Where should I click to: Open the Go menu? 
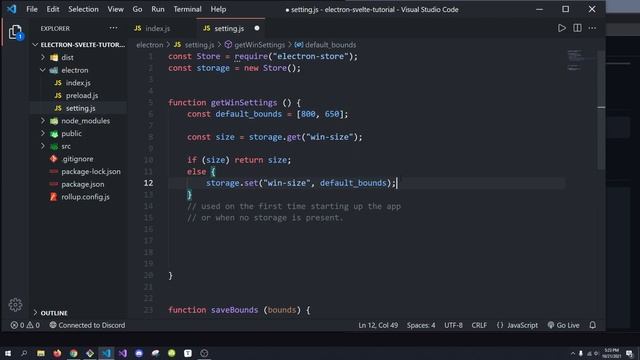click(137, 9)
